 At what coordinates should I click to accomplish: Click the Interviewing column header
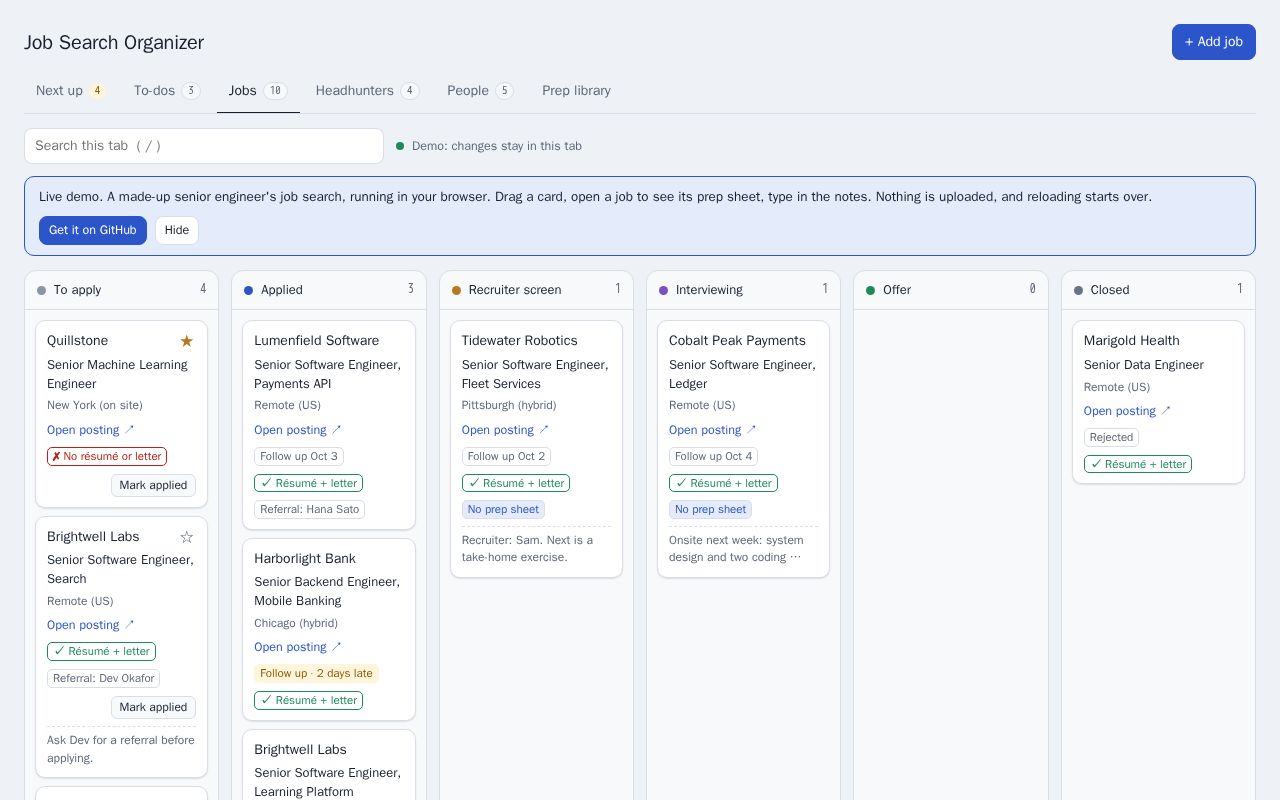[743, 290]
